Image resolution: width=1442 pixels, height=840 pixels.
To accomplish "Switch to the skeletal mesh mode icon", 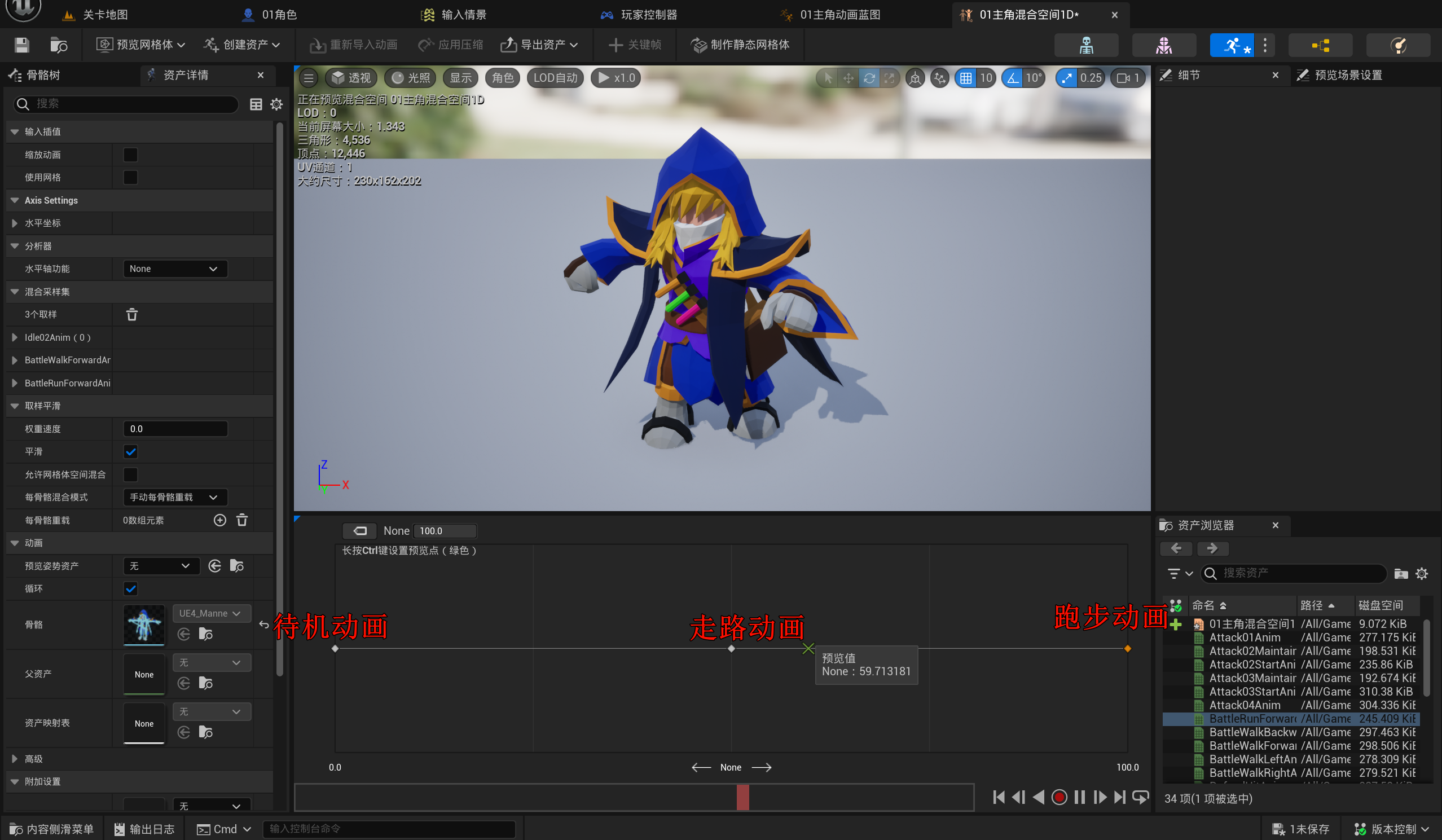I will click(1163, 45).
